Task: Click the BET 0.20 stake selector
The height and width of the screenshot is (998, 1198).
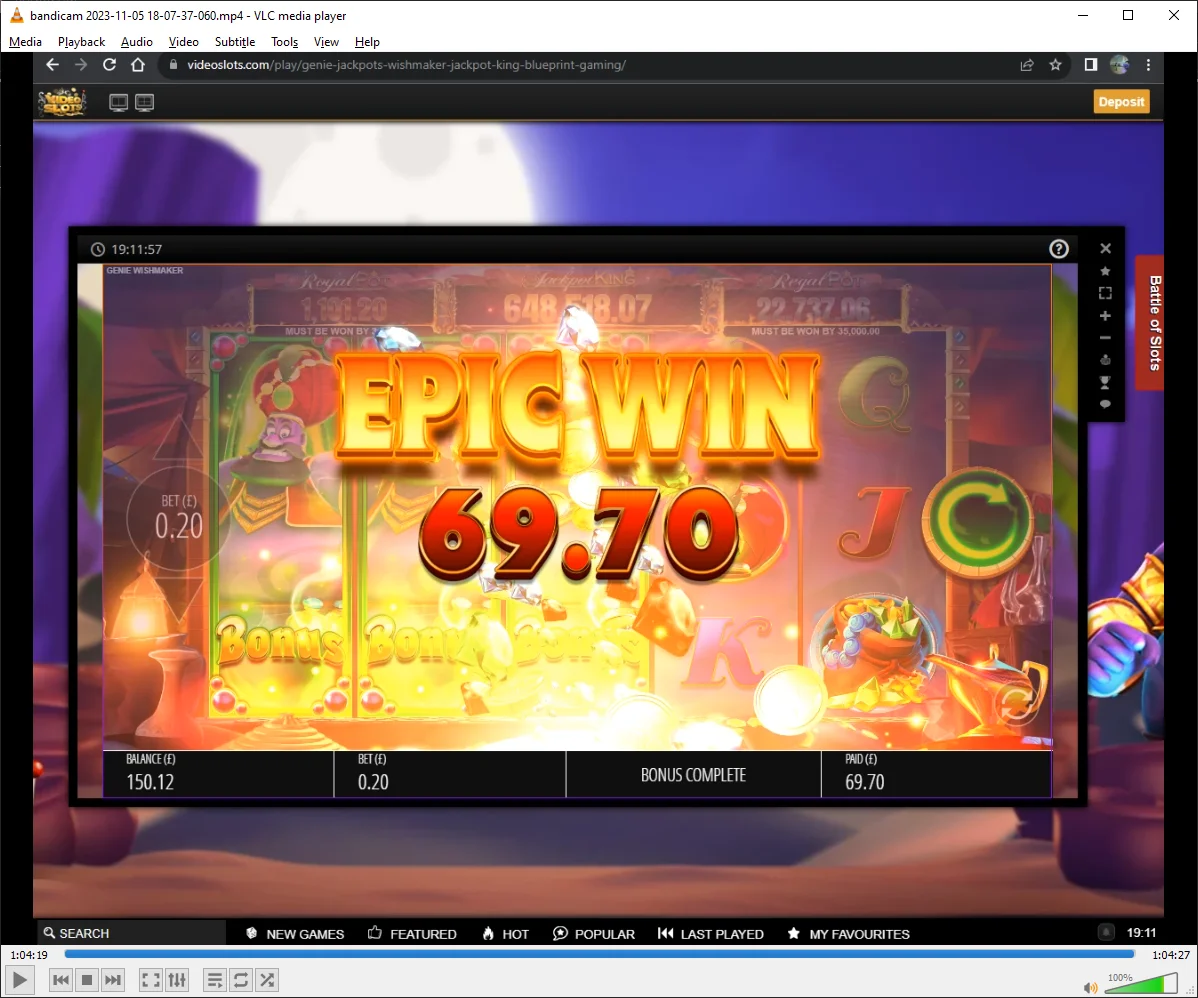Action: click(178, 517)
